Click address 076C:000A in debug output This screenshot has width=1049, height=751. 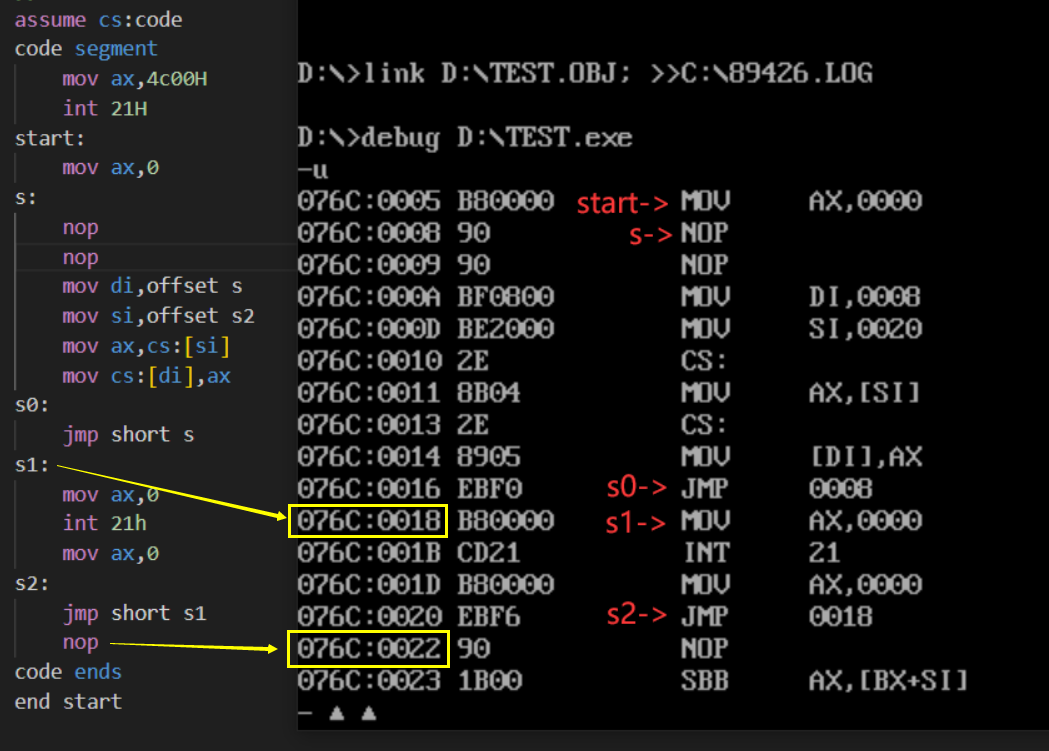click(x=369, y=297)
